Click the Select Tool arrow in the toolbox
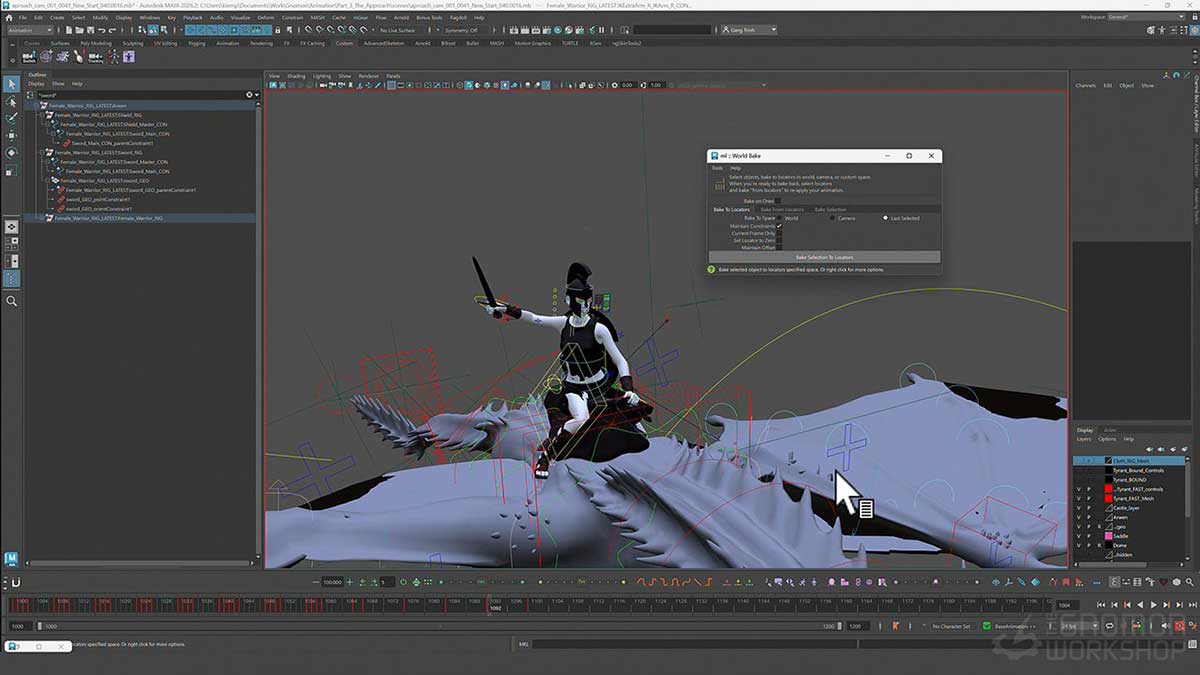 pos(12,86)
